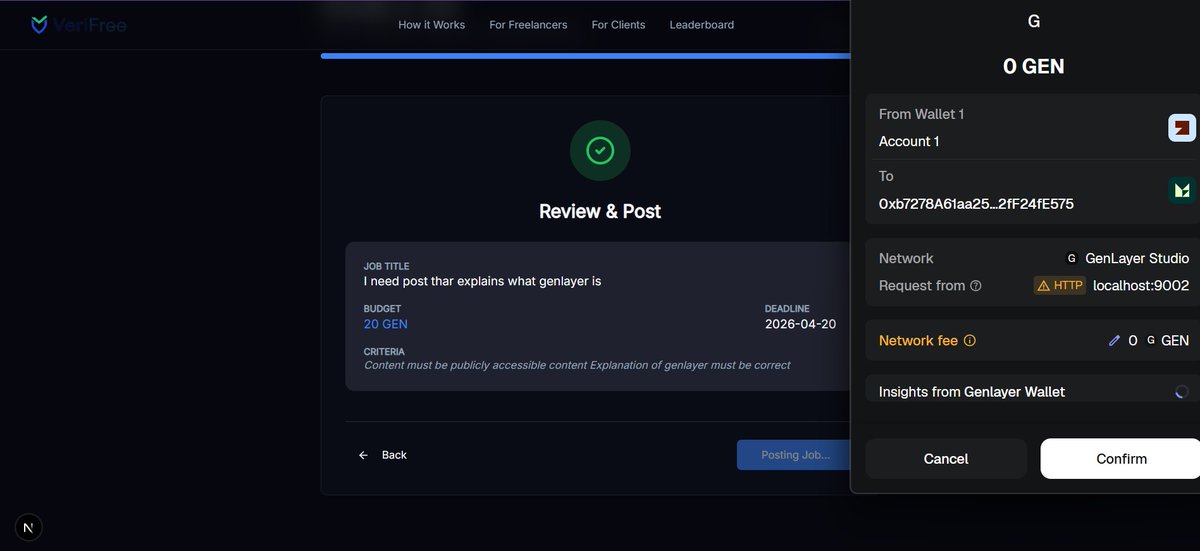Image resolution: width=1200 pixels, height=551 pixels.
Task: Click the Insights loading spinner
Action: coord(1182,392)
